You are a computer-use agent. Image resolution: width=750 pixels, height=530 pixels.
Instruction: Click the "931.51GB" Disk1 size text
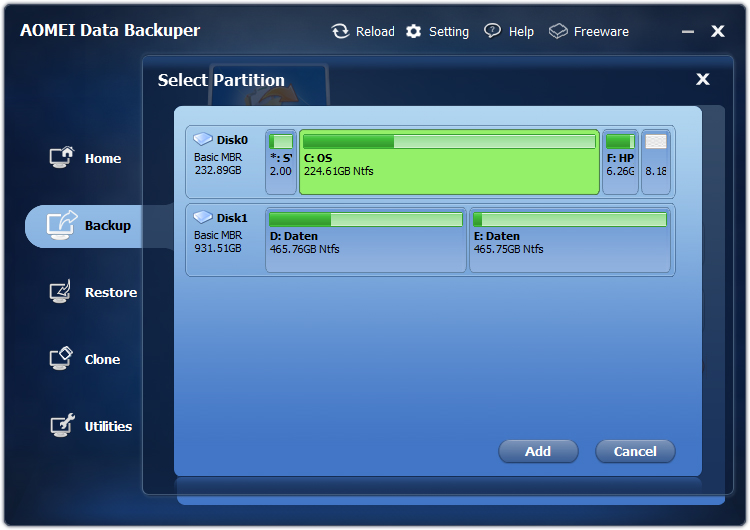click(x=218, y=248)
